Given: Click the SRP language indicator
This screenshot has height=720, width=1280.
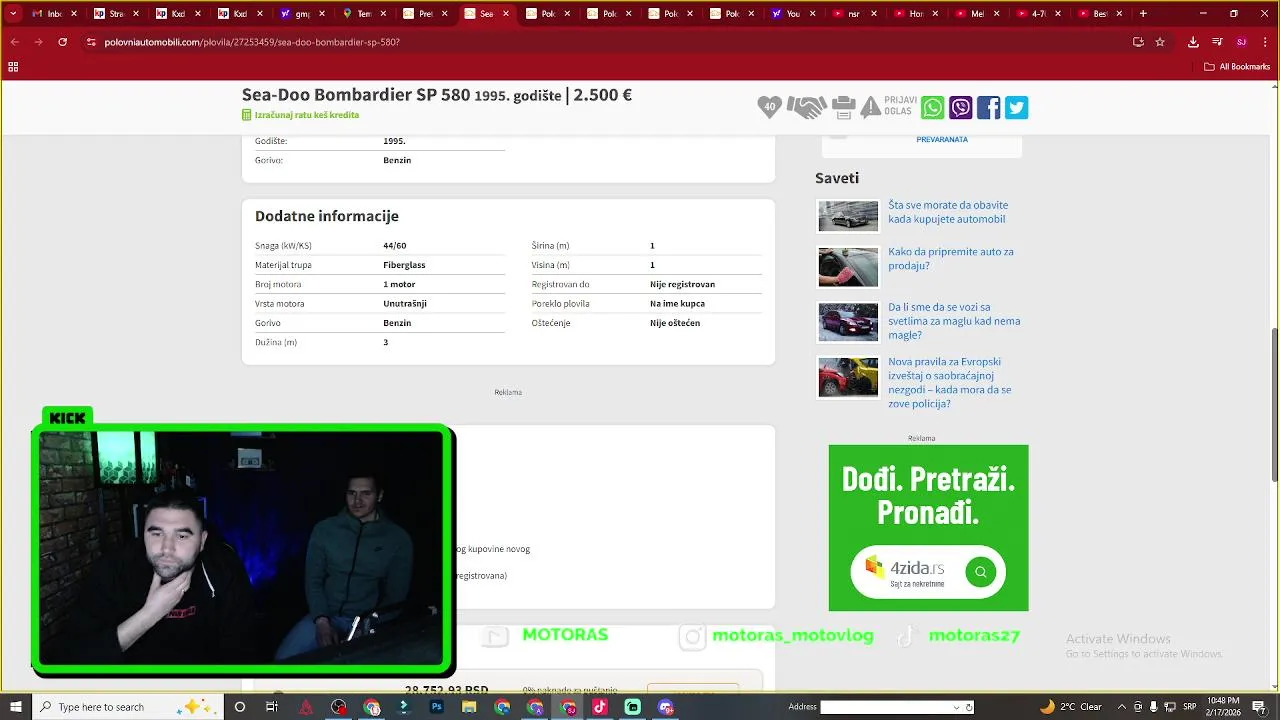Looking at the screenshot, I should click(x=1190, y=707).
